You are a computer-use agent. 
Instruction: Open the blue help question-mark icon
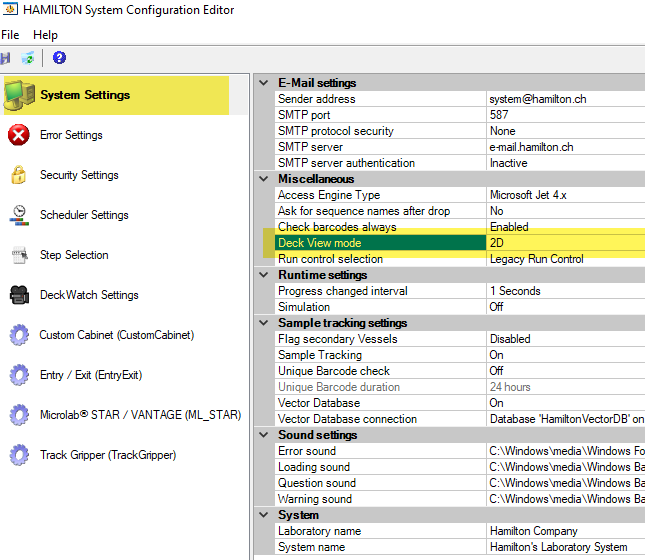pos(59,58)
